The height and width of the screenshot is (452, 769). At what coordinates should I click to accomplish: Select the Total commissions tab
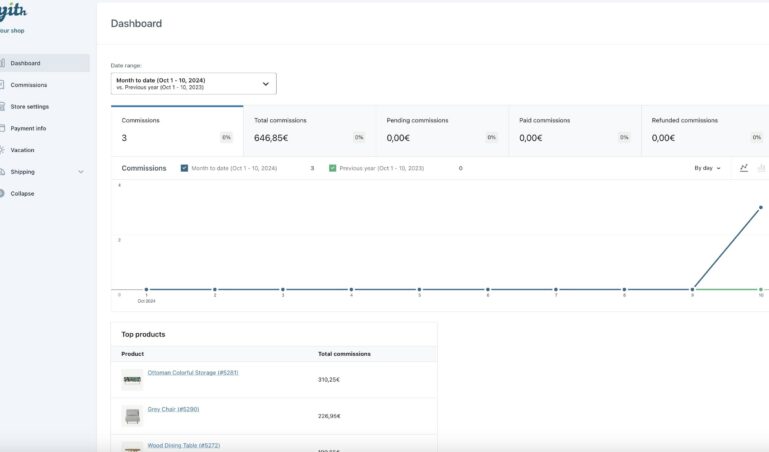(x=309, y=130)
